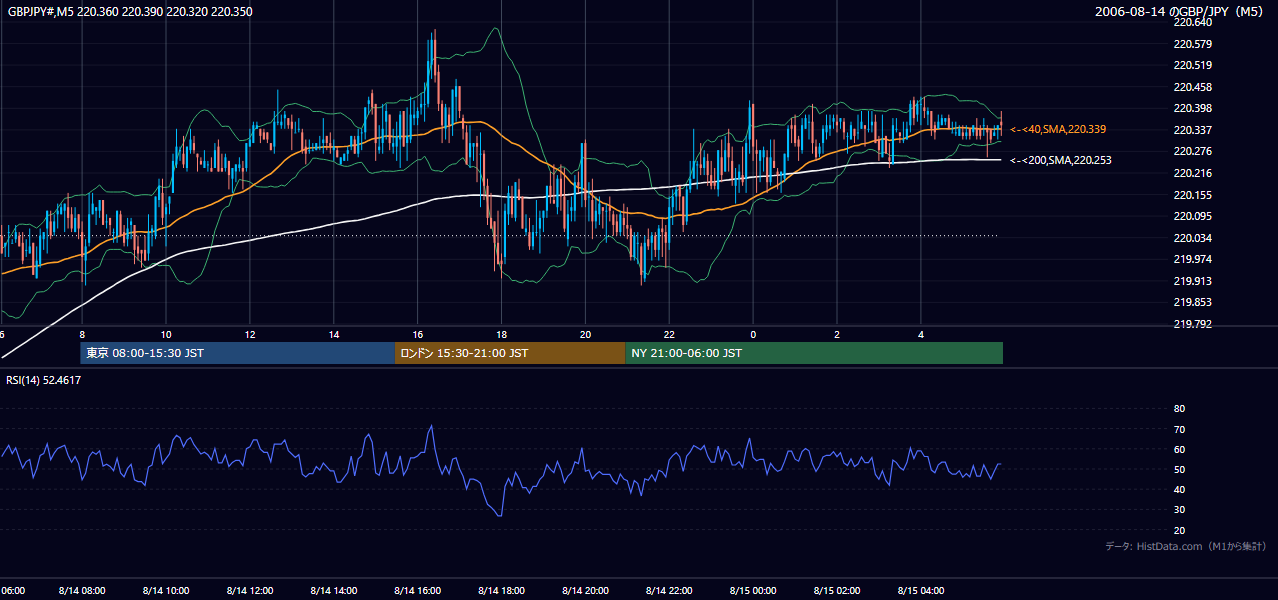Screen dimensions: 1278x600
Task: Click the 8/14 18:00 date axis label
Action: 502,591
